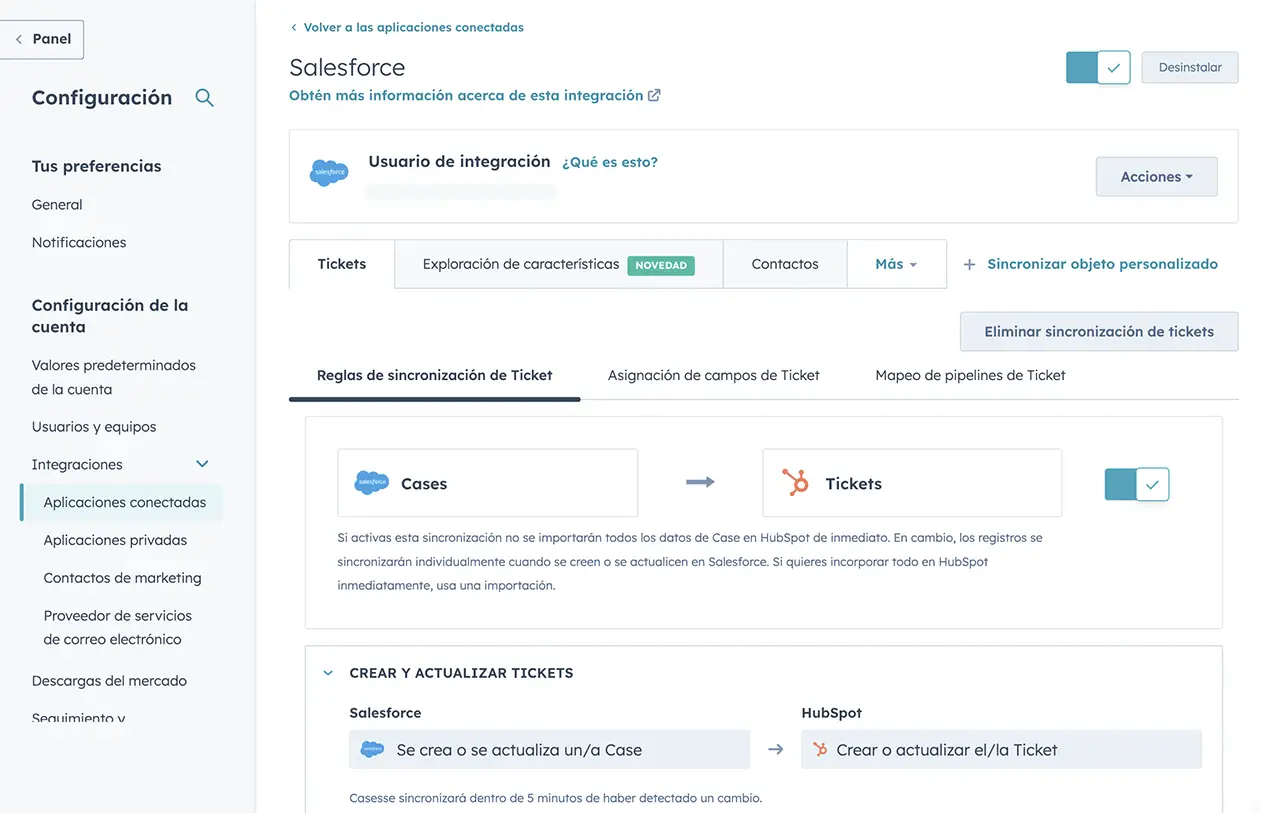
Task: Click the '¿Qué es esto?' link
Action: tap(610, 162)
